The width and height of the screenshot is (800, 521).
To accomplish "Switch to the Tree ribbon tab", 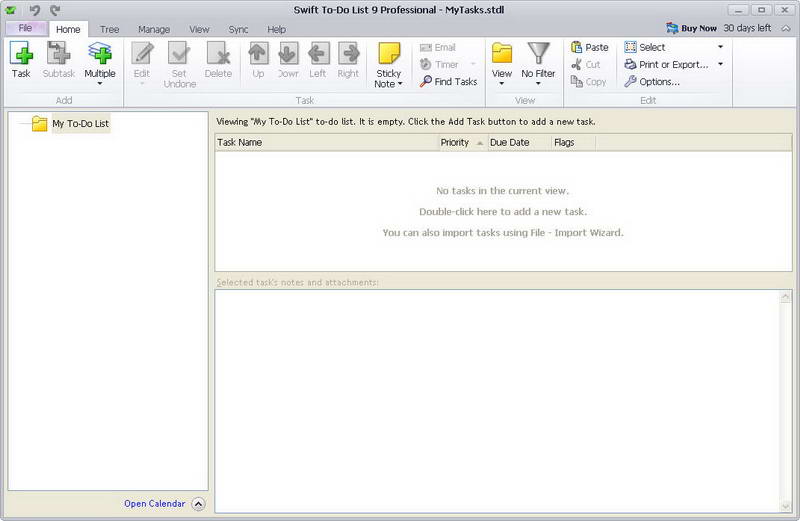I will coord(109,30).
